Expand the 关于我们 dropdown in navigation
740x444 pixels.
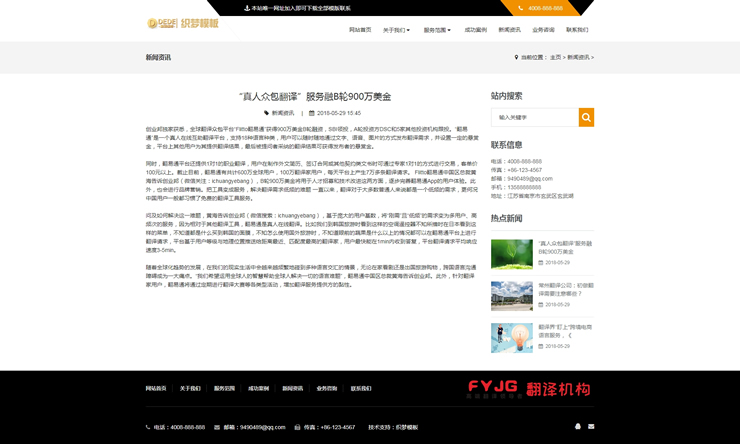(396, 30)
